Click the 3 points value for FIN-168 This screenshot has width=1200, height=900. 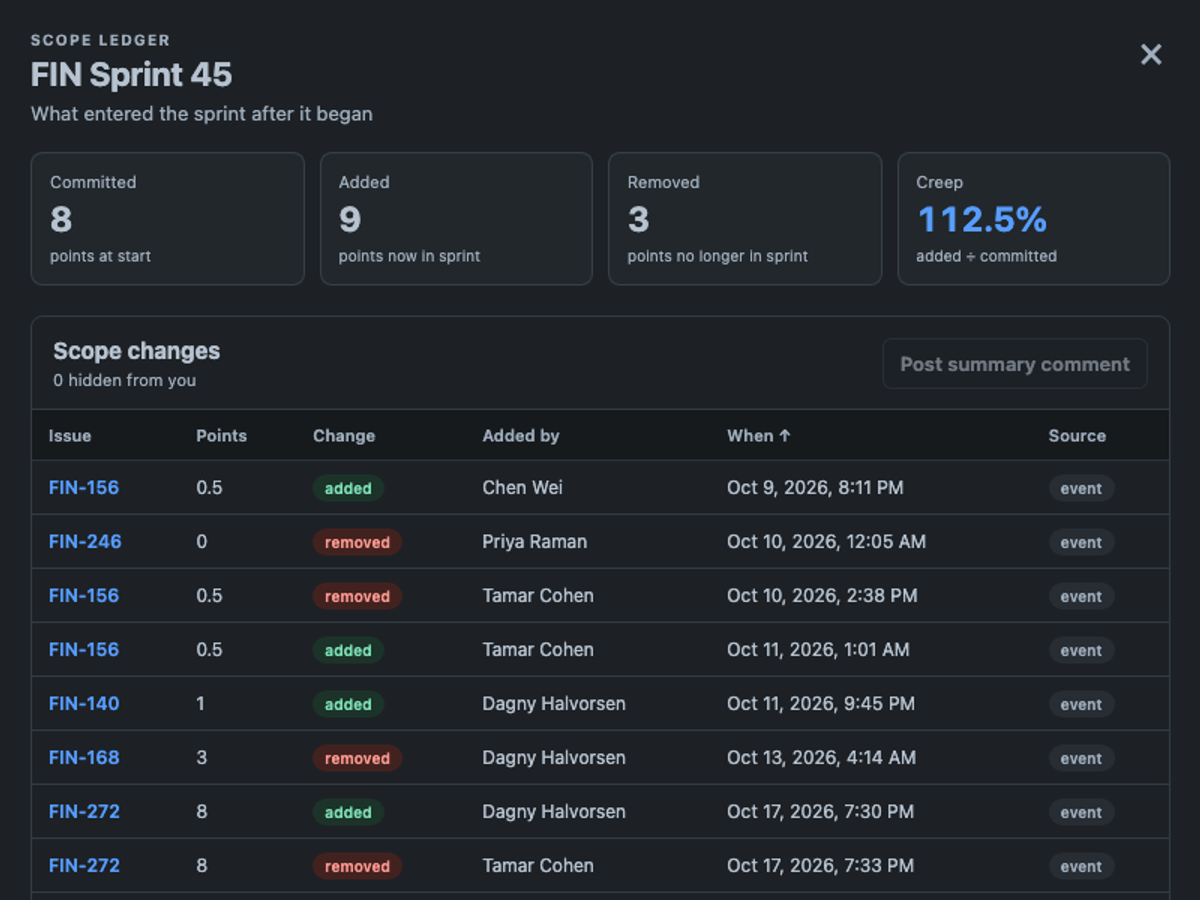[x=202, y=758]
